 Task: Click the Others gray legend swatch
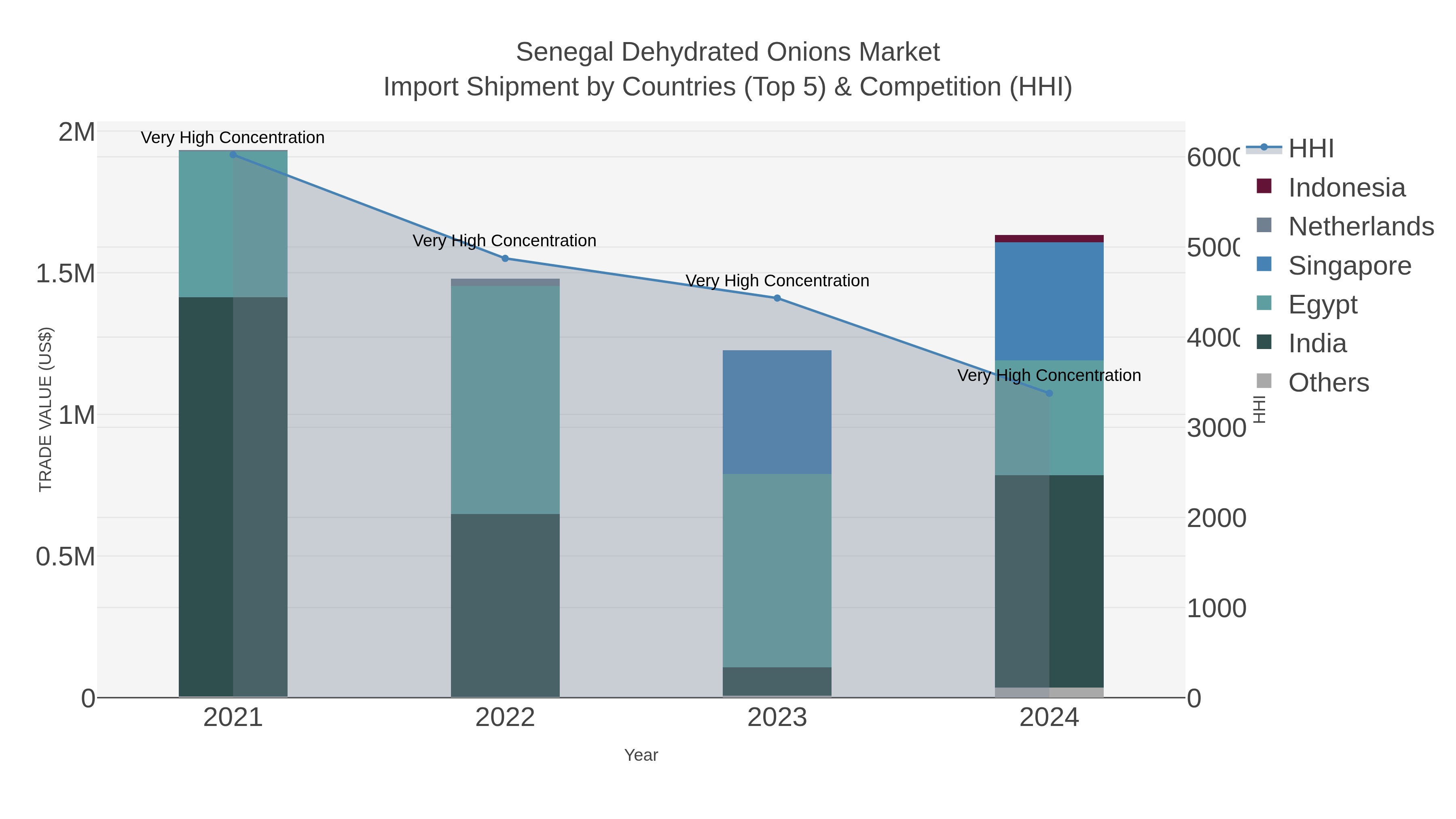(x=1264, y=381)
